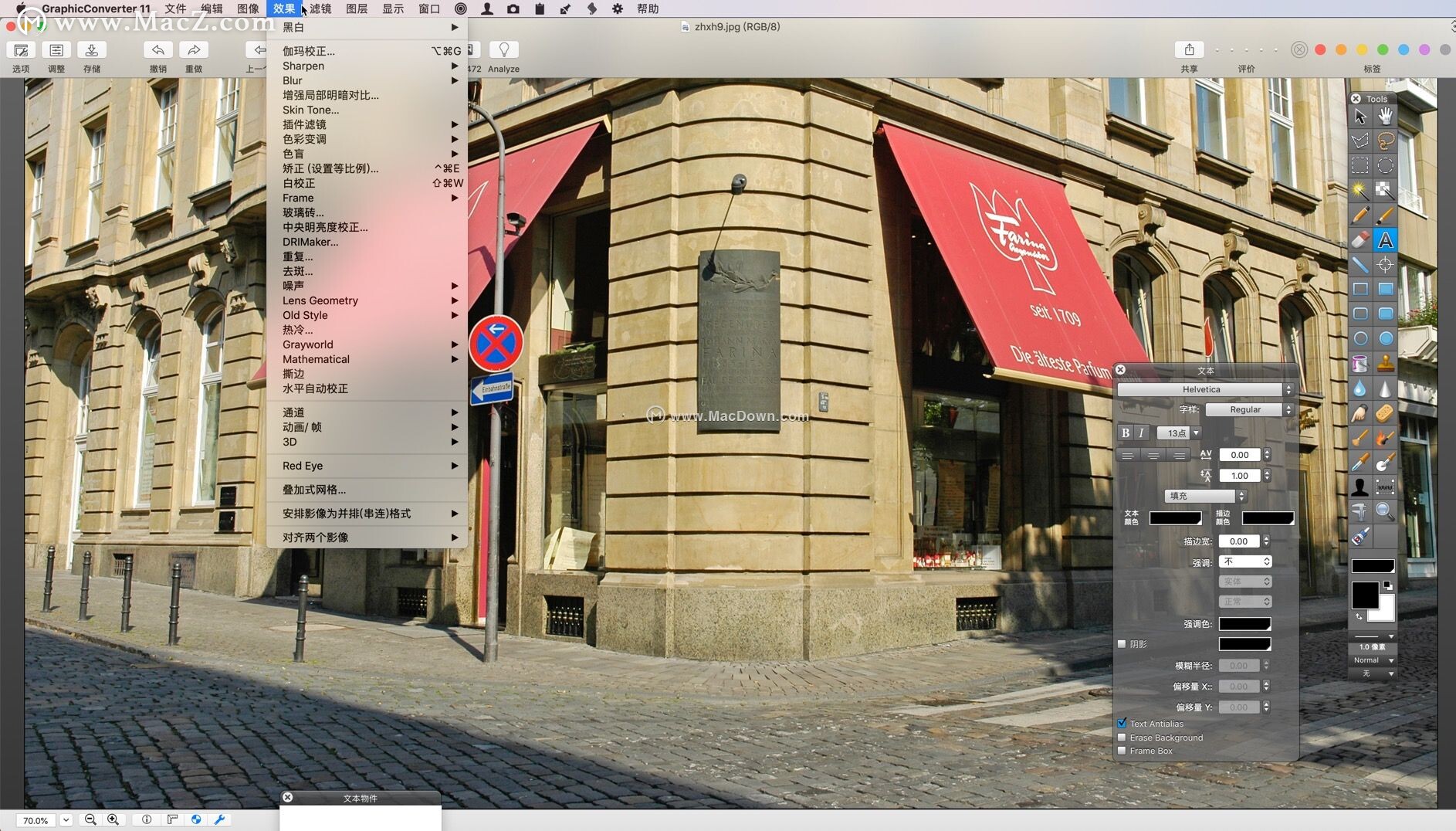The height and width of the screenshot is (831, 1456).
Task: Toggle italic text formatting
Action: [1141, 433]
